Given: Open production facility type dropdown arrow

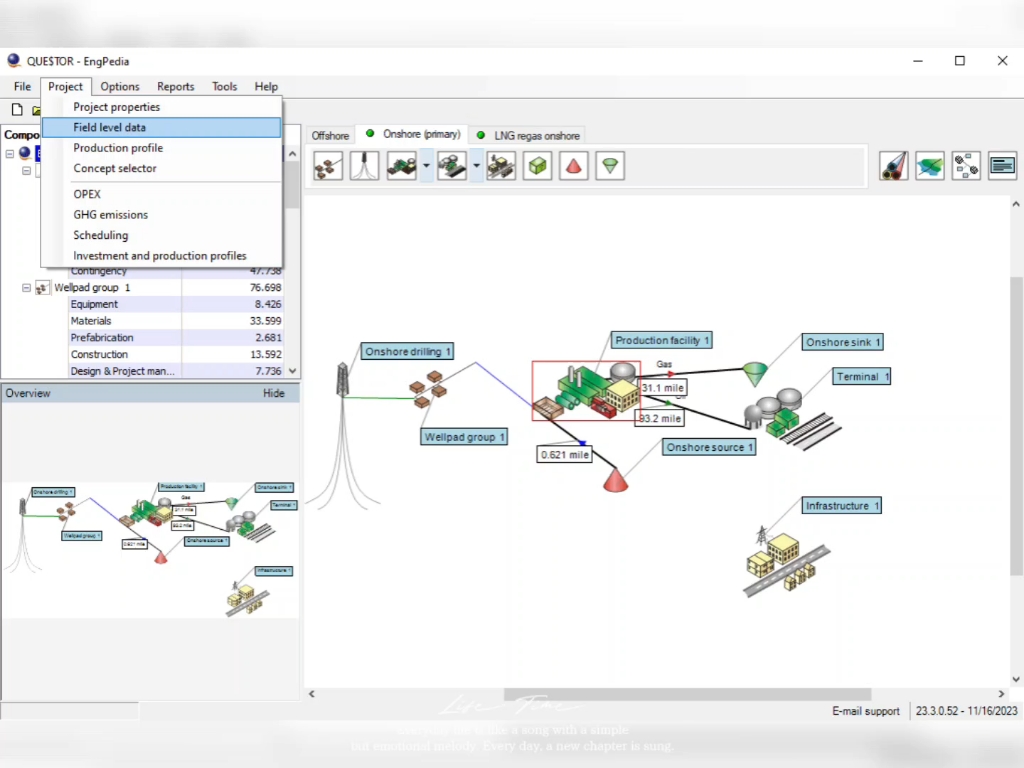Looking at the screenshot, I should (x=426, y=166).
